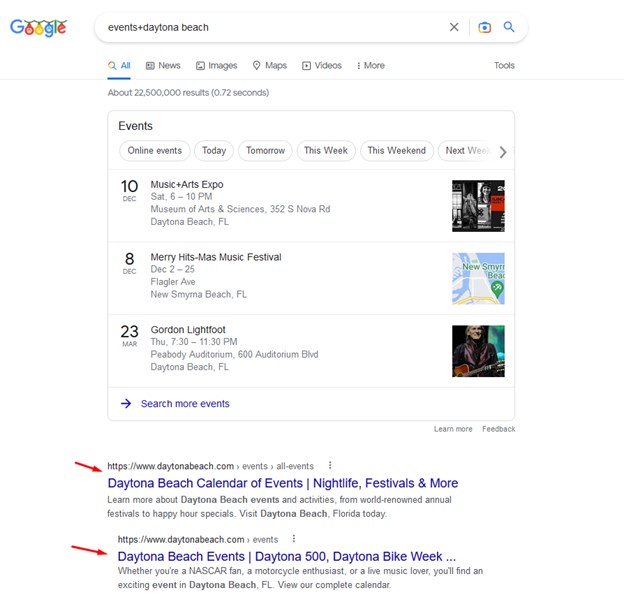The height and width of the screenshot is (595, 624).
Task: Filter events by Tomorrow chip
Action: tap(265, 151)
